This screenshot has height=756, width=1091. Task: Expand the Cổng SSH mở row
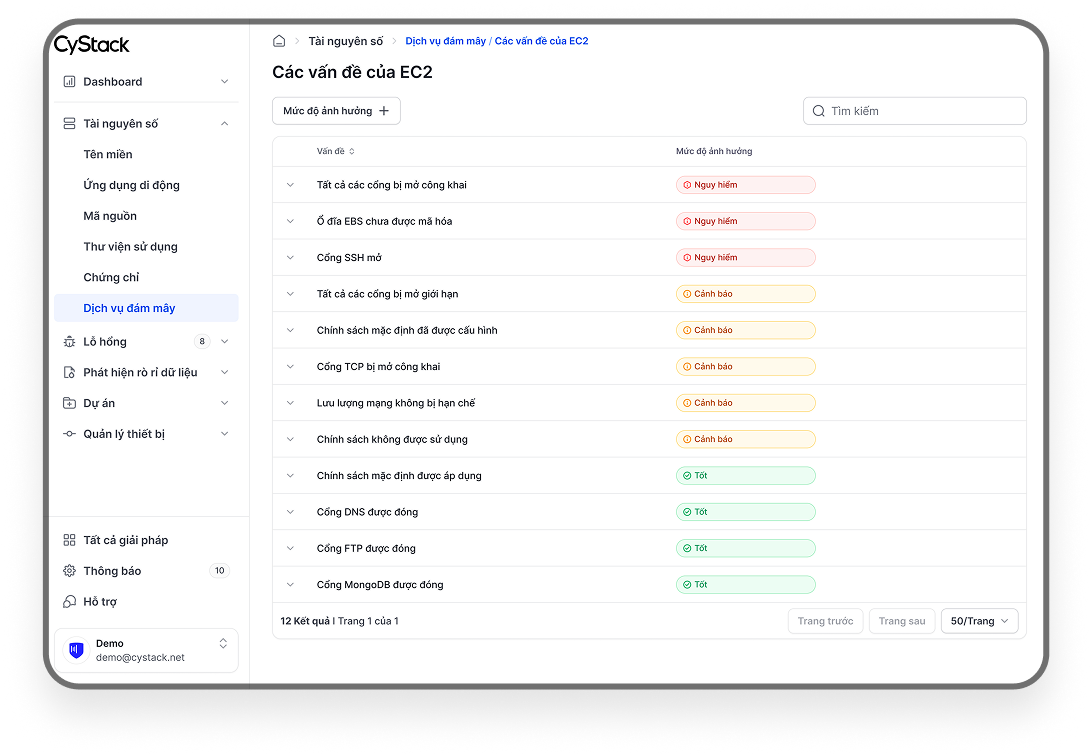[x=291, y=258]
